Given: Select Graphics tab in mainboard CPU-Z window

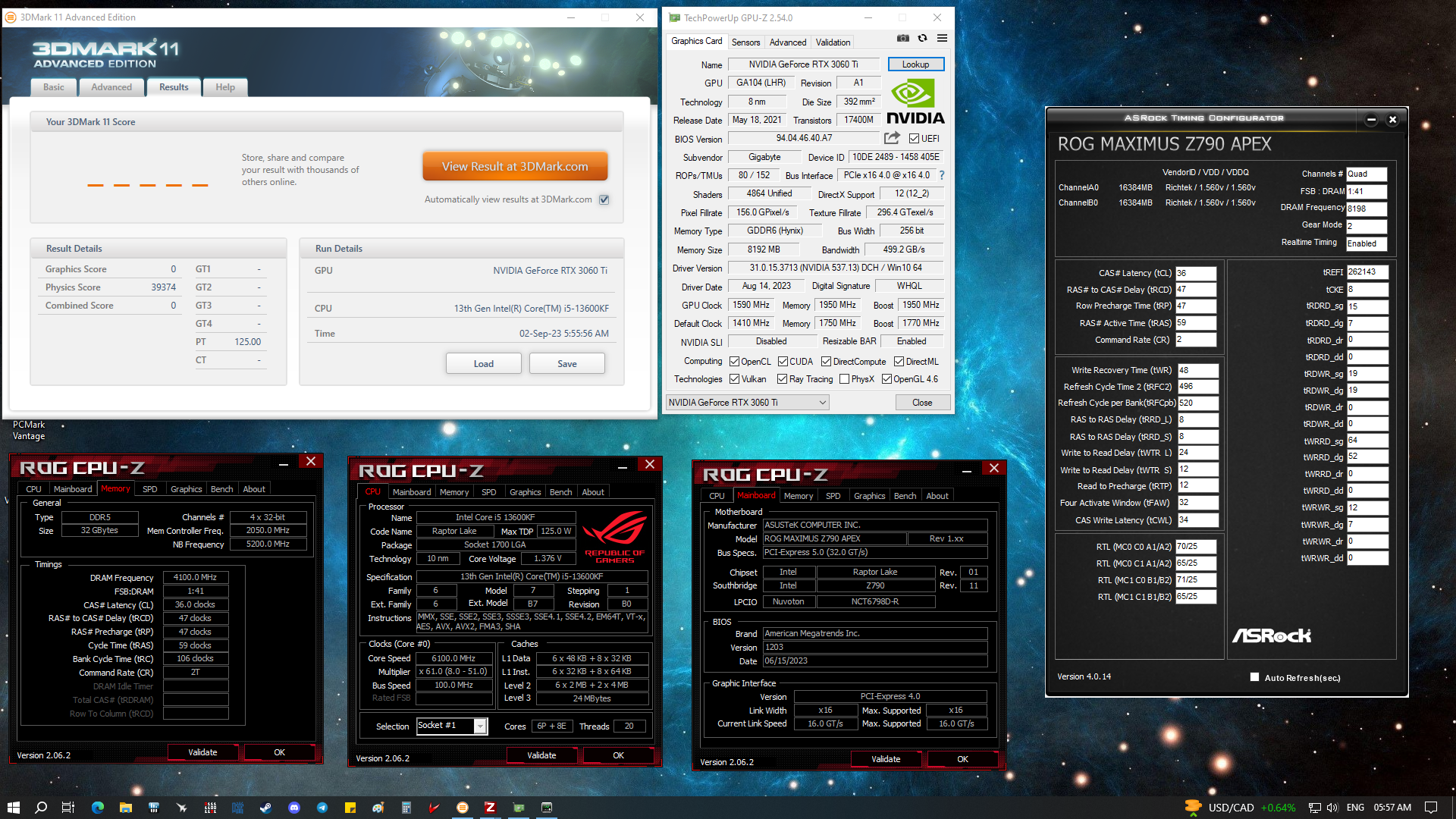Looking at the screenshot, I should 869,496.
